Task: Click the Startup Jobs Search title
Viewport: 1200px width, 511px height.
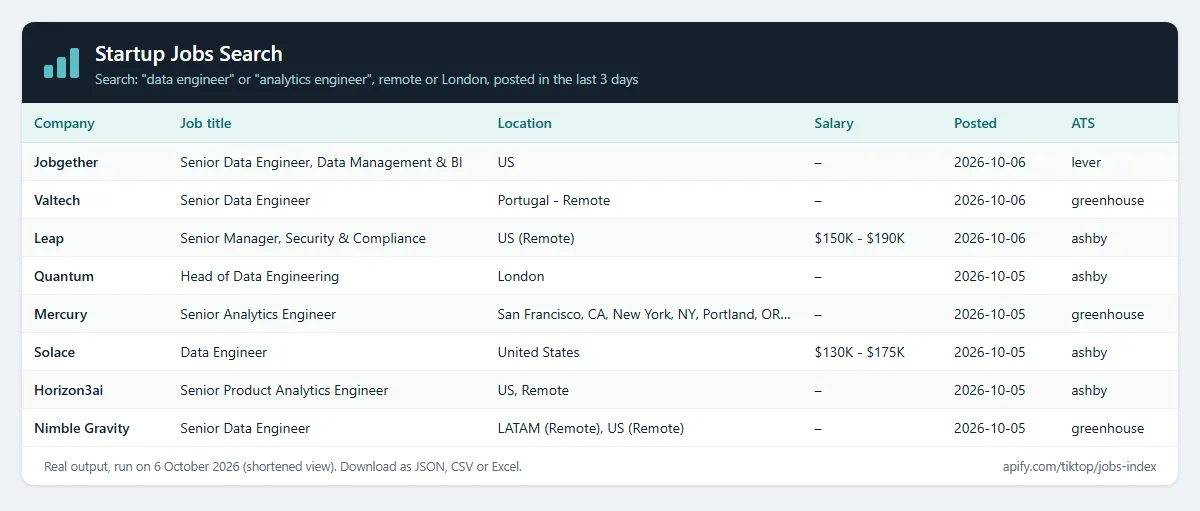Action: pyautogui.click(x=189, y=54)
